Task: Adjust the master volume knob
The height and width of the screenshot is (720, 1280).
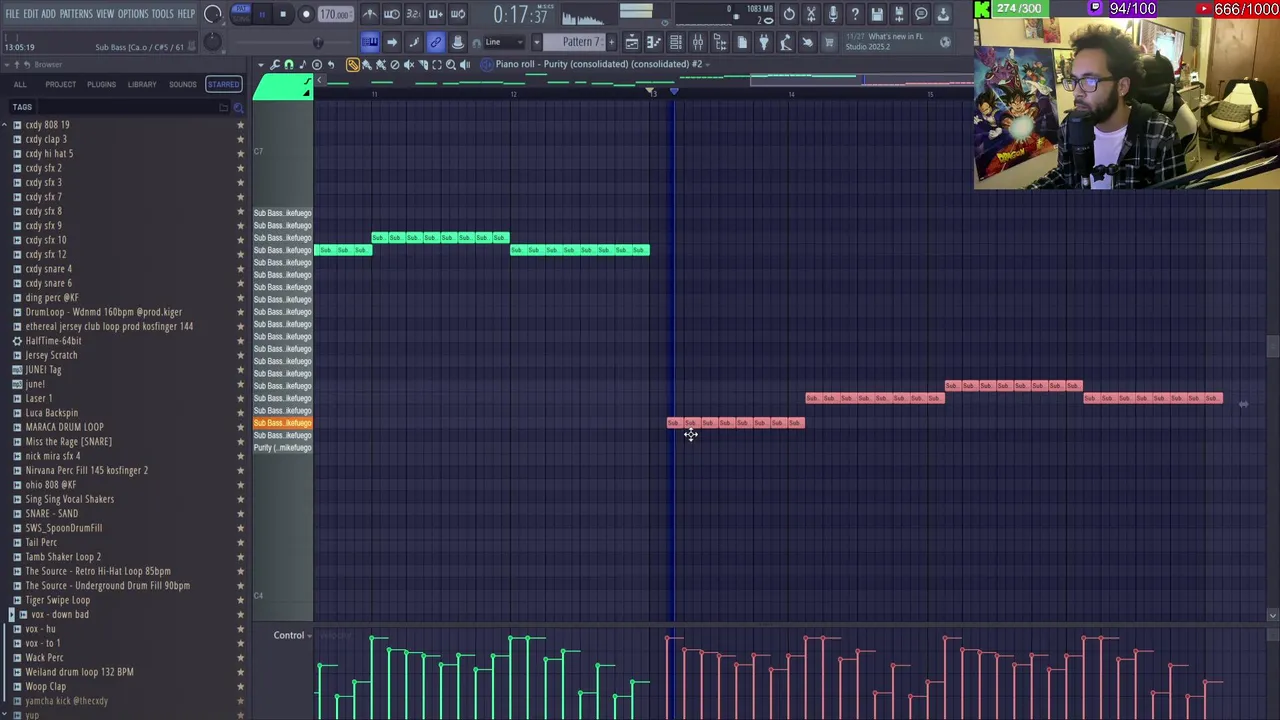Action: (x=212, y=14)
